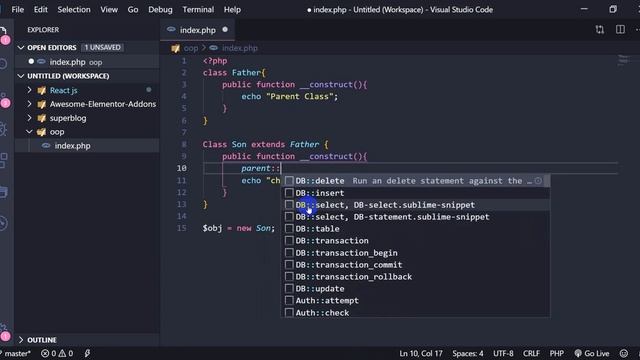Change the UTF-8 encoding
Screen dimensions: 640x360
(x=503, y=353)
